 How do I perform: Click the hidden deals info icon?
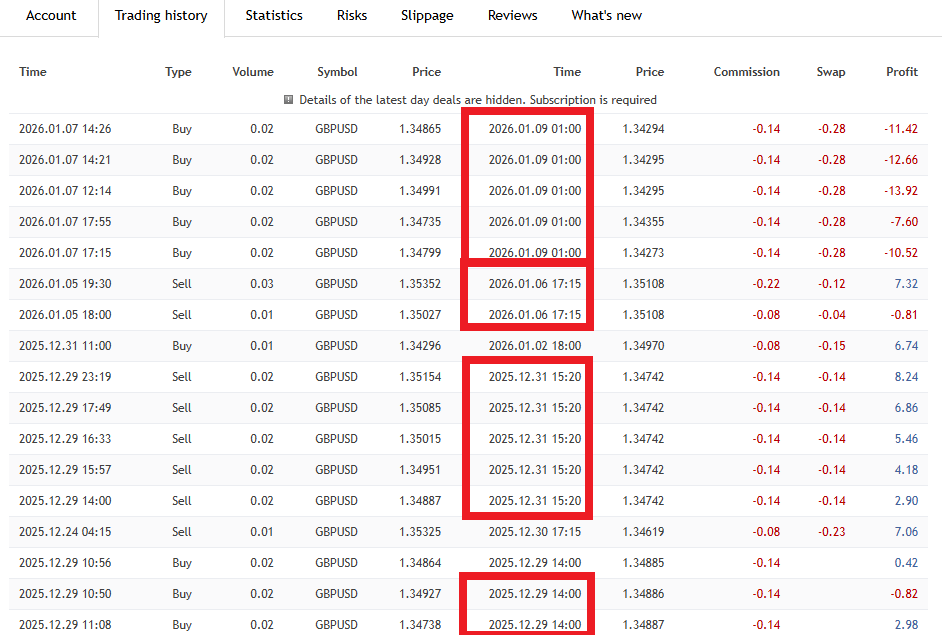289,100
